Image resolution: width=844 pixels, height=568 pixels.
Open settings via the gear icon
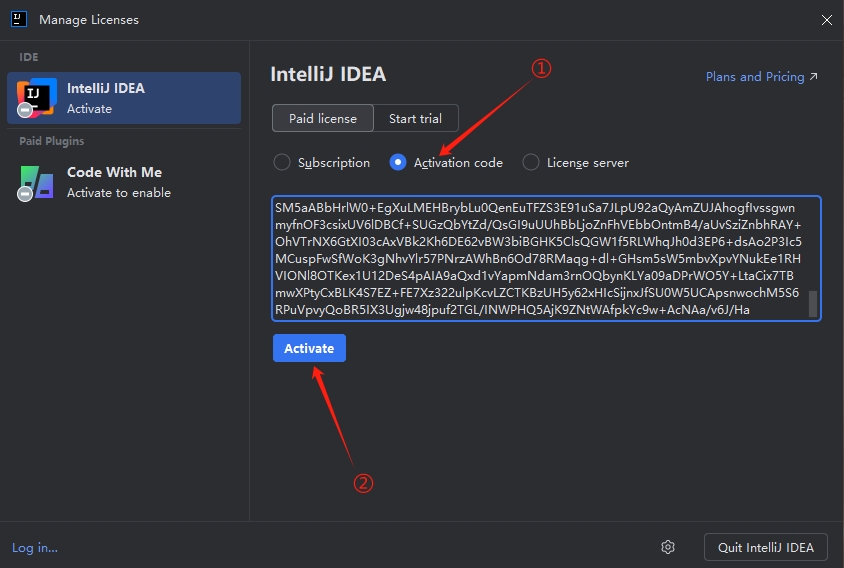668,547
